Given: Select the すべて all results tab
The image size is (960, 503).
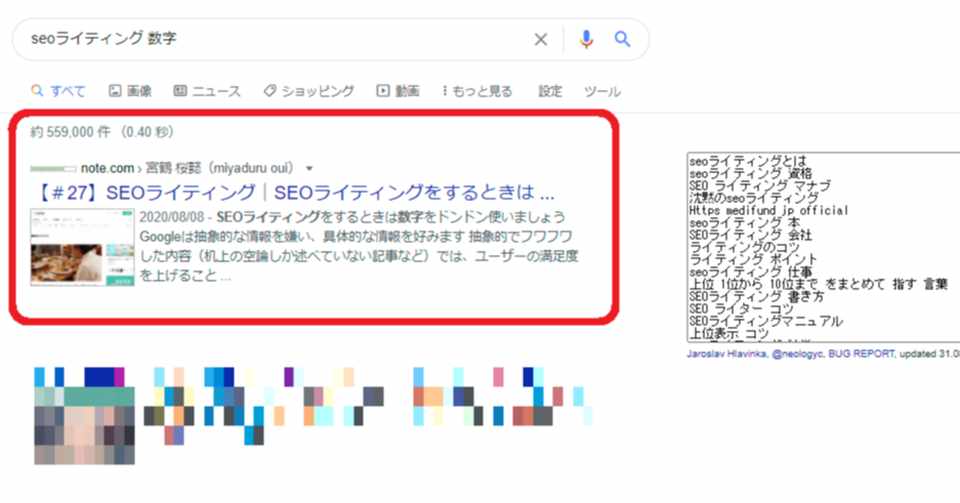Looking at the screenshot, I should 58,91.
